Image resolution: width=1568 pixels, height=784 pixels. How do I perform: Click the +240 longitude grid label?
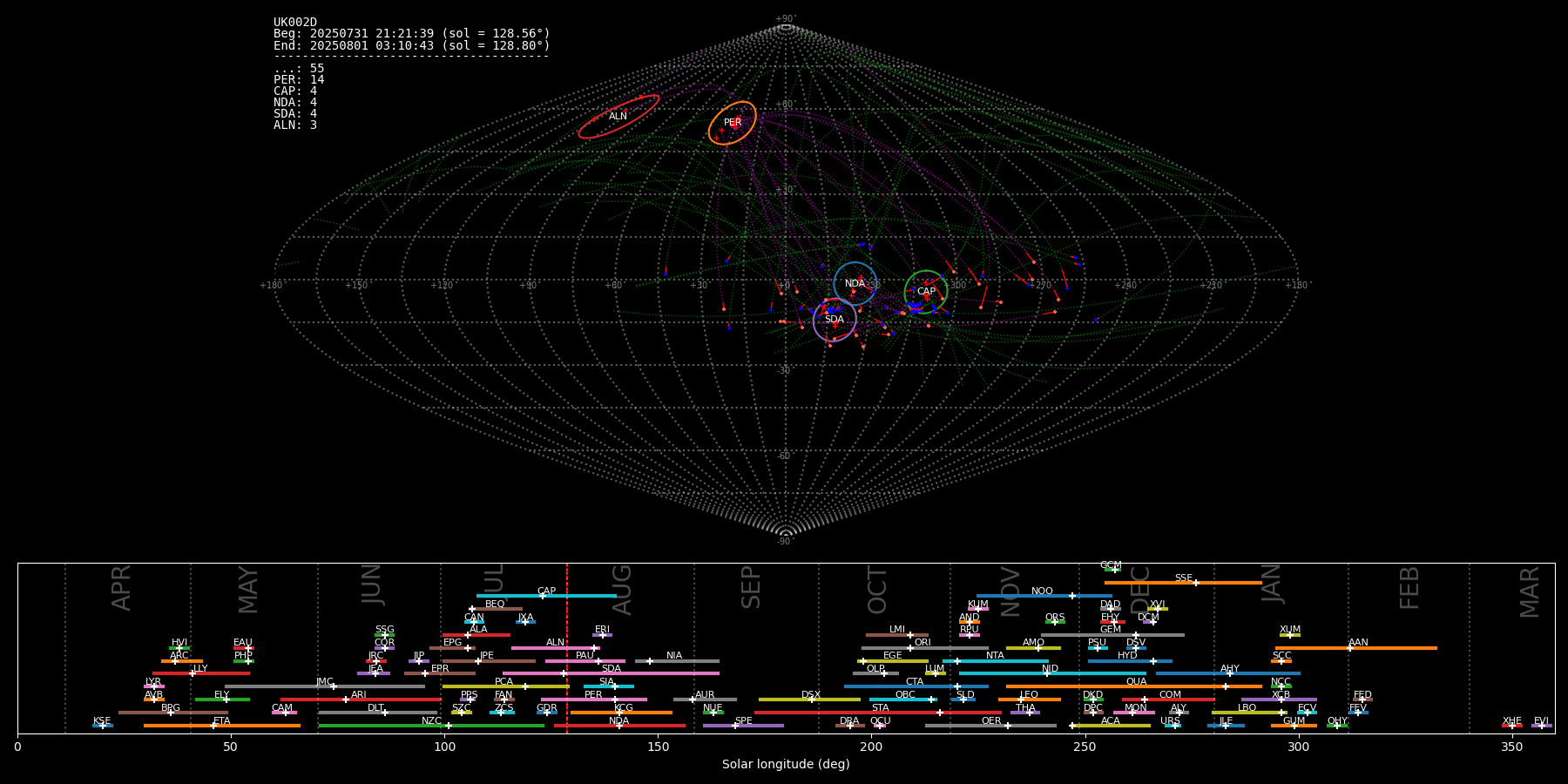(1125, 285)
